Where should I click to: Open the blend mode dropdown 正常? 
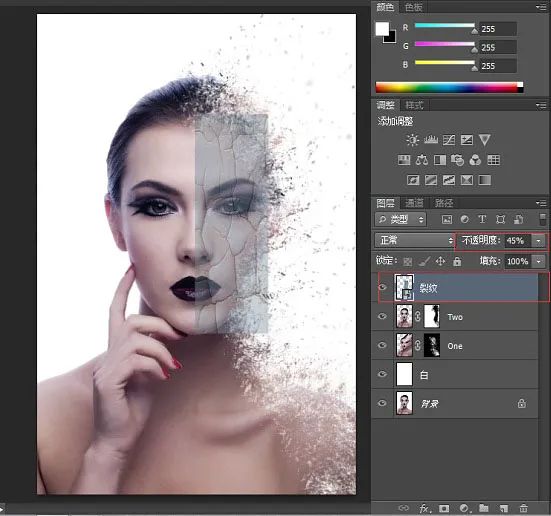(x=415, y=240)
